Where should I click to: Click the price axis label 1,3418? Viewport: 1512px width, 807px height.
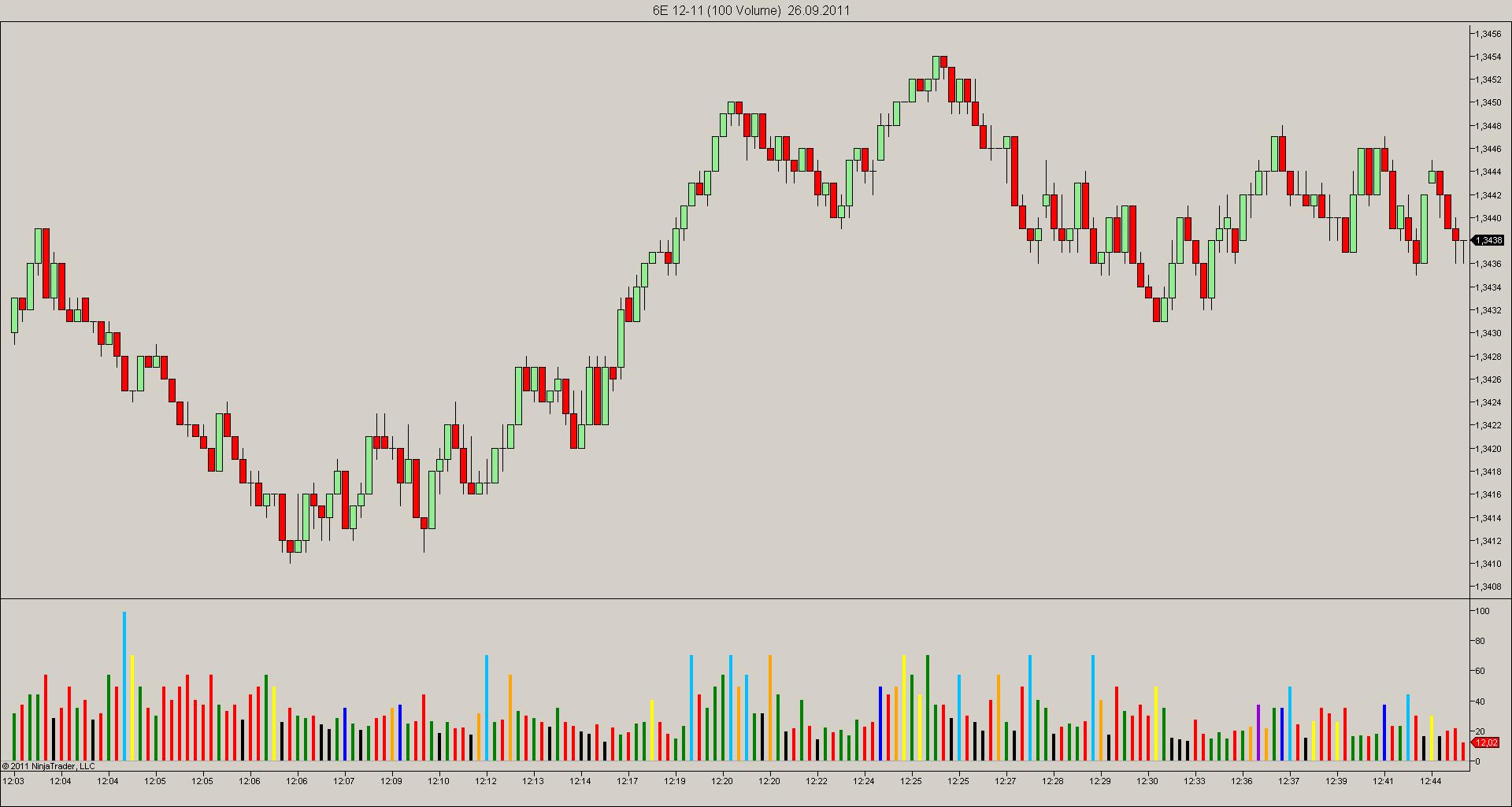[x=1488, y=472]
